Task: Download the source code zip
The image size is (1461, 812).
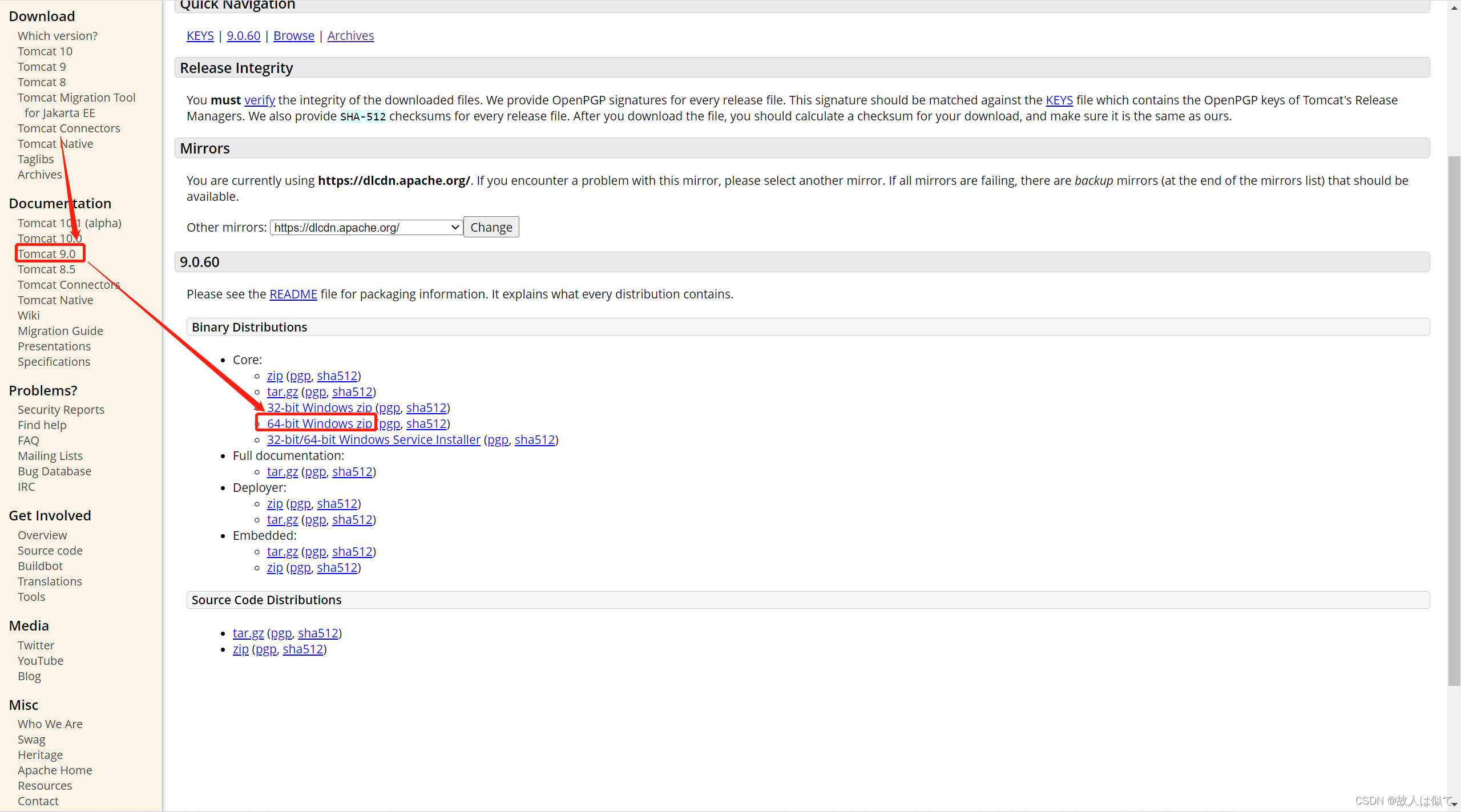Action: 241,649
